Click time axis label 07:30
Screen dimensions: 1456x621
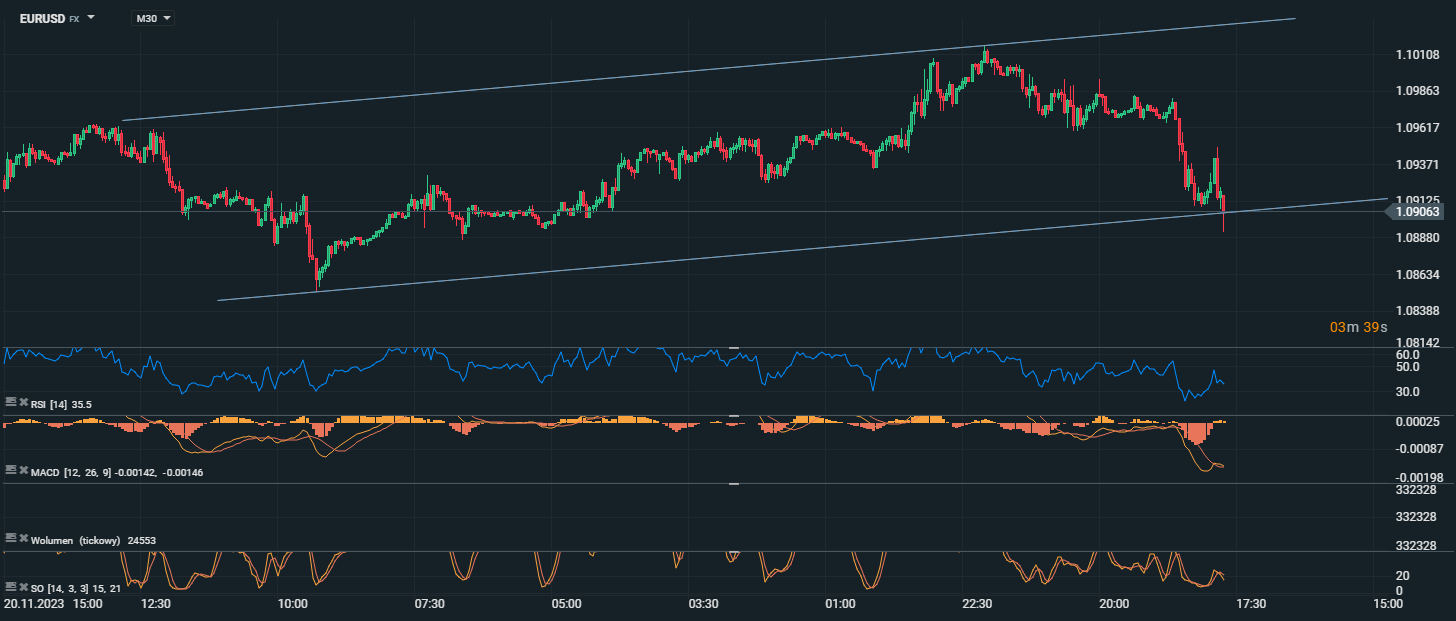coord(429,604)
